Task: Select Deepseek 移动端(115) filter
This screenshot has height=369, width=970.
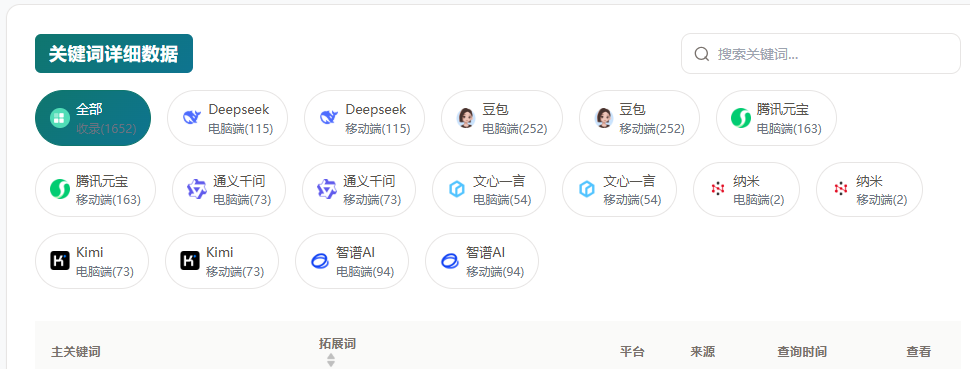Action: pos(364,118)
